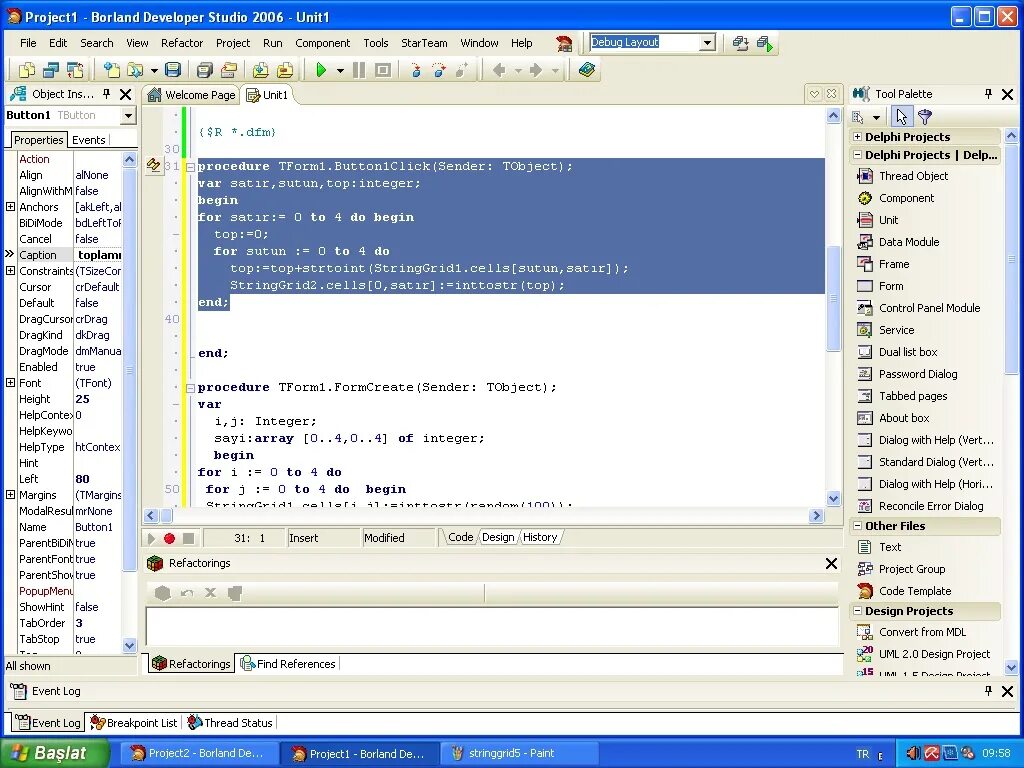
Task: Click the Save current desktop layout icon
Action: tap(740, 43)
